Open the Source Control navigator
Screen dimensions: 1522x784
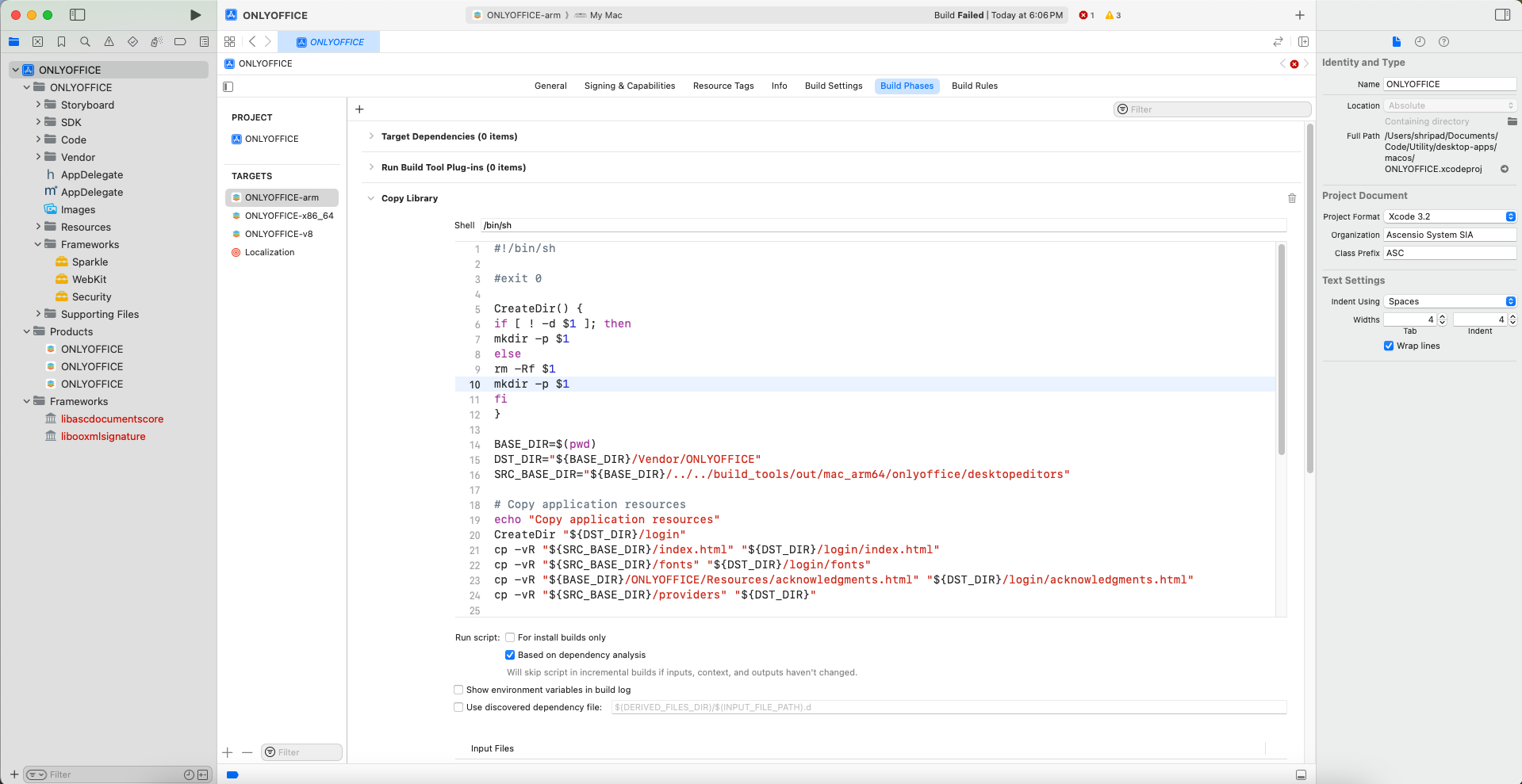tap(37, 42)
